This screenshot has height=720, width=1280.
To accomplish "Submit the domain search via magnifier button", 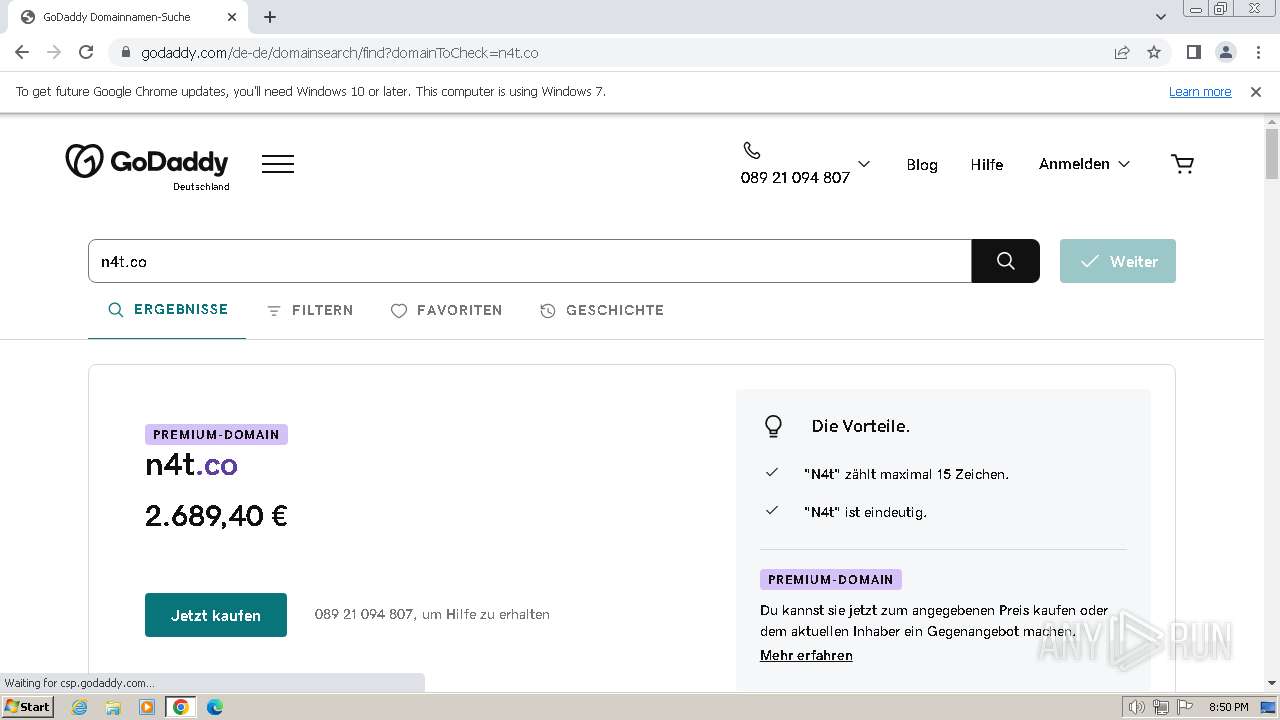I will (1006, 261).
